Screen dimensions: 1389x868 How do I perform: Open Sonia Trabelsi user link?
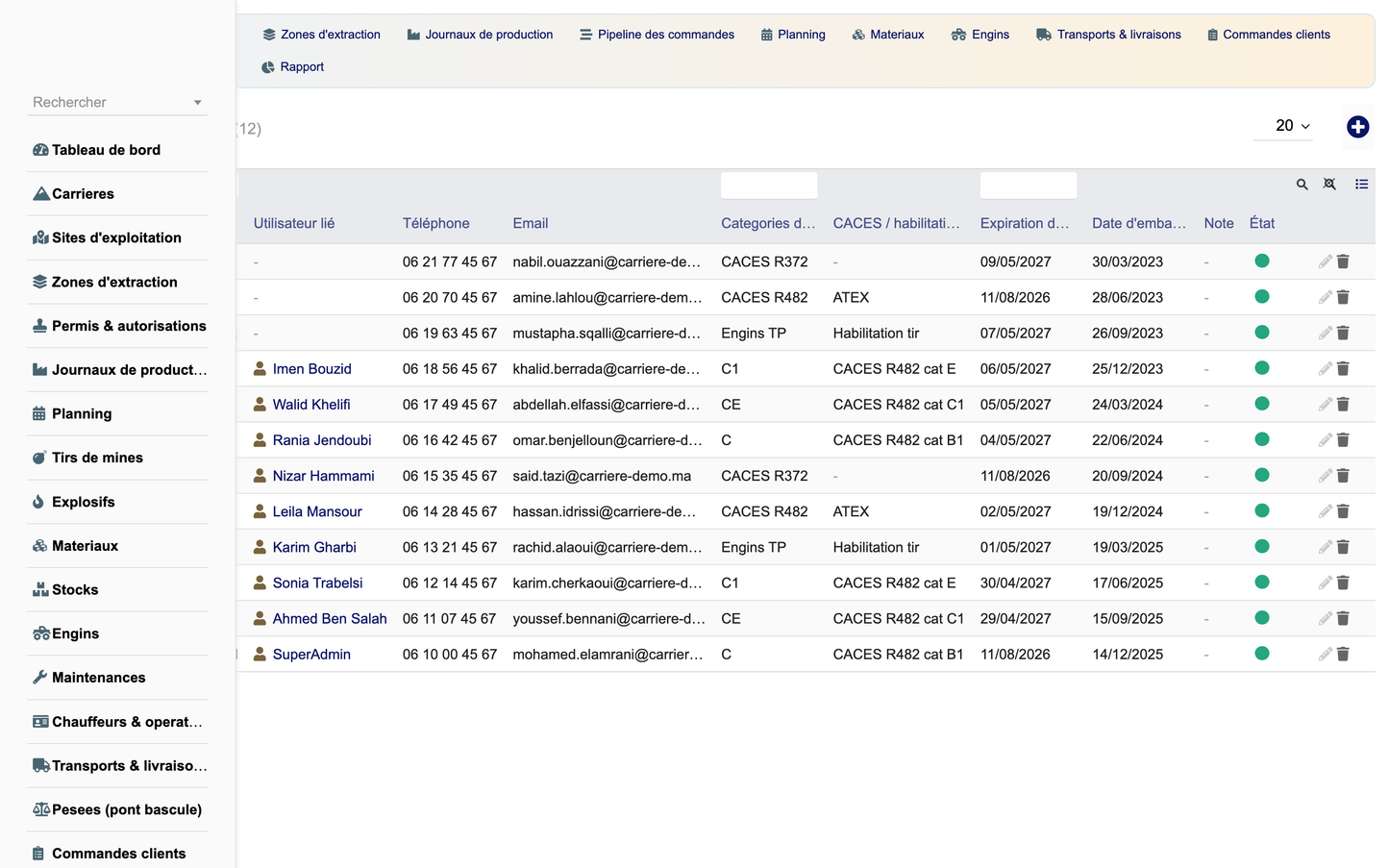(x=317, y=583)
